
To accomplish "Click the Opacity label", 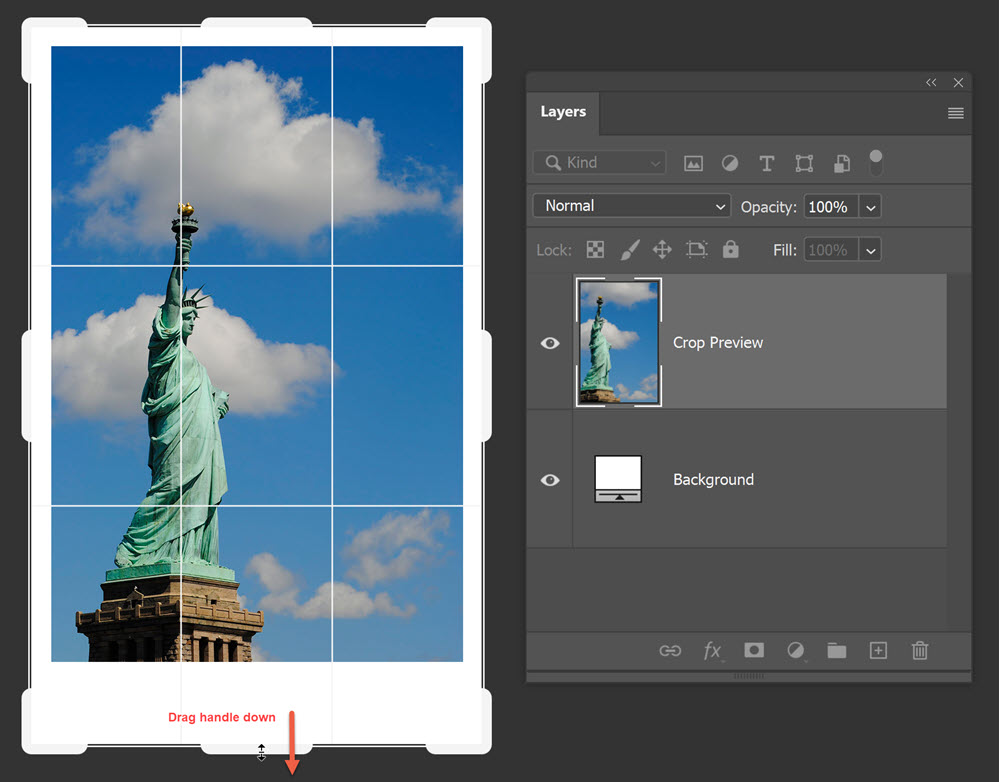I will 768,207.
